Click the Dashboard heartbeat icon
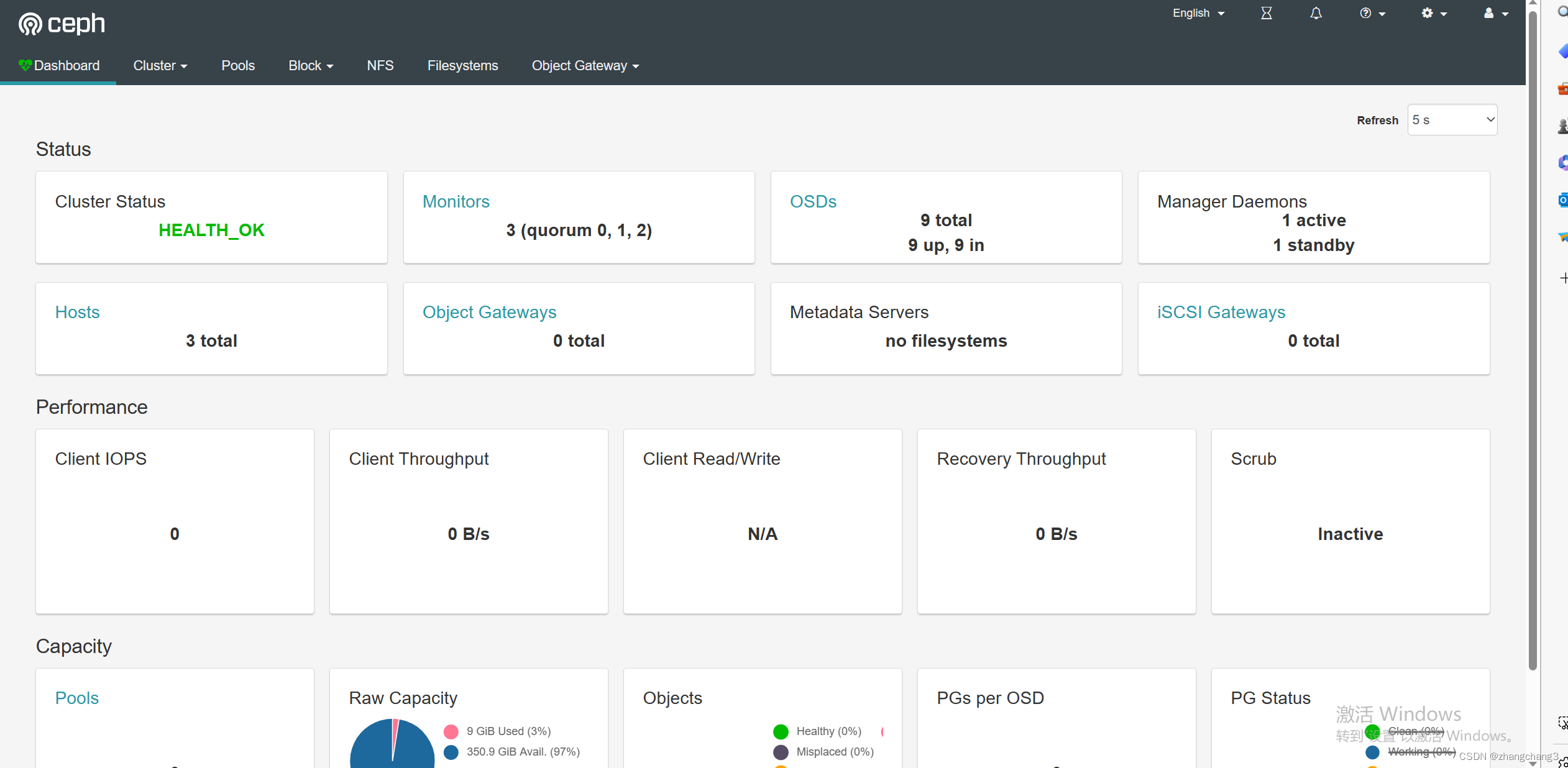Screen dimensions: 1568x768 tap(25, 65)
